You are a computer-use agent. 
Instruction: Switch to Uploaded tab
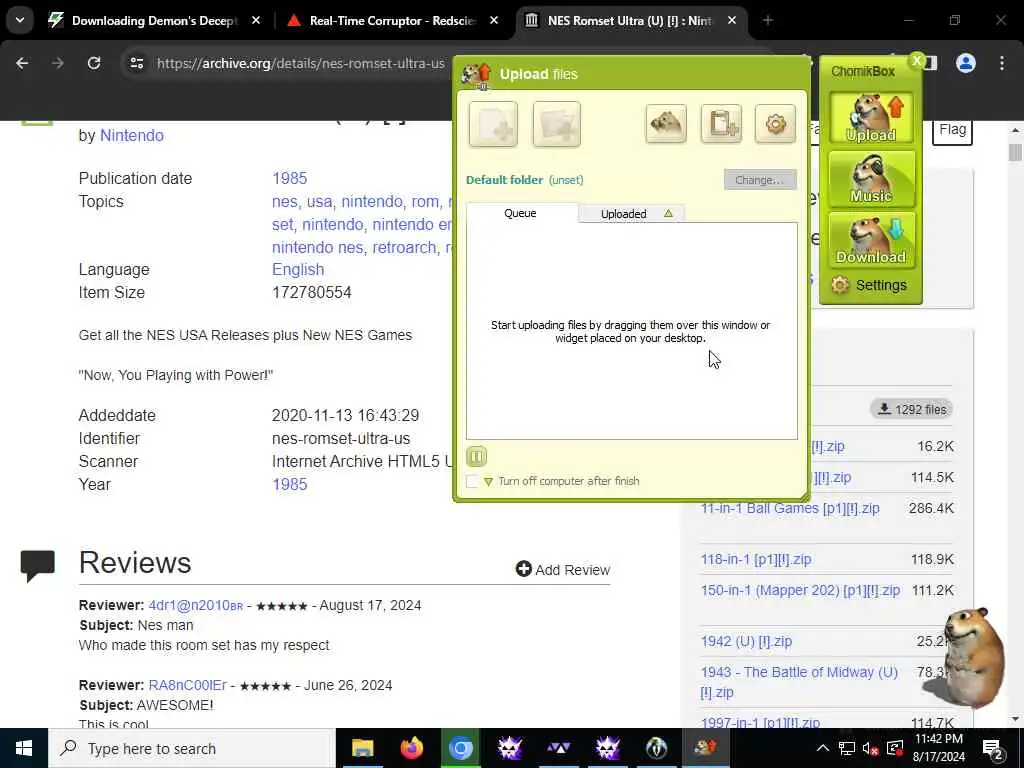[x=632, y=214]
